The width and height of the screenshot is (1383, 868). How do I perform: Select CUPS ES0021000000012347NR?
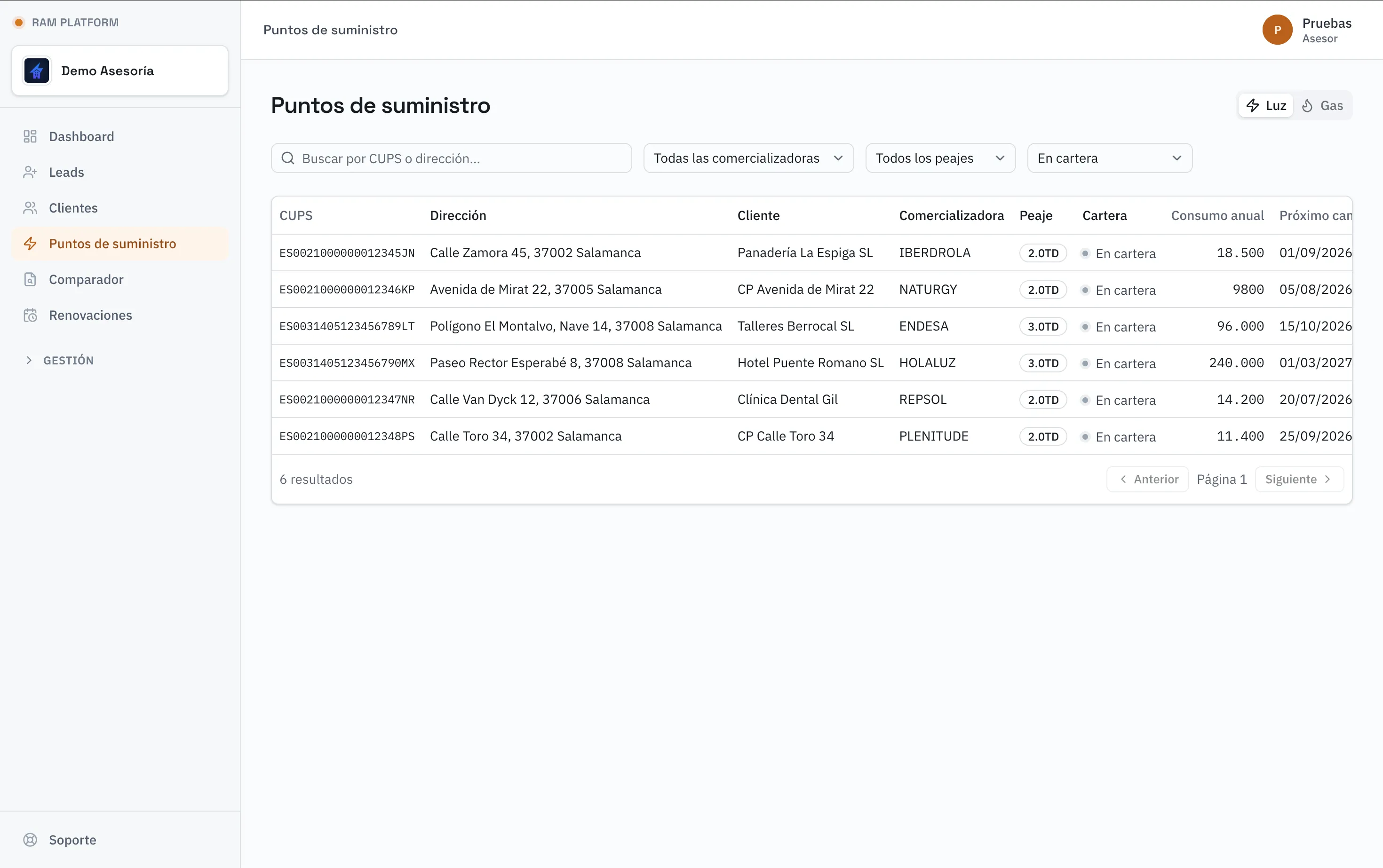(347, 400)
